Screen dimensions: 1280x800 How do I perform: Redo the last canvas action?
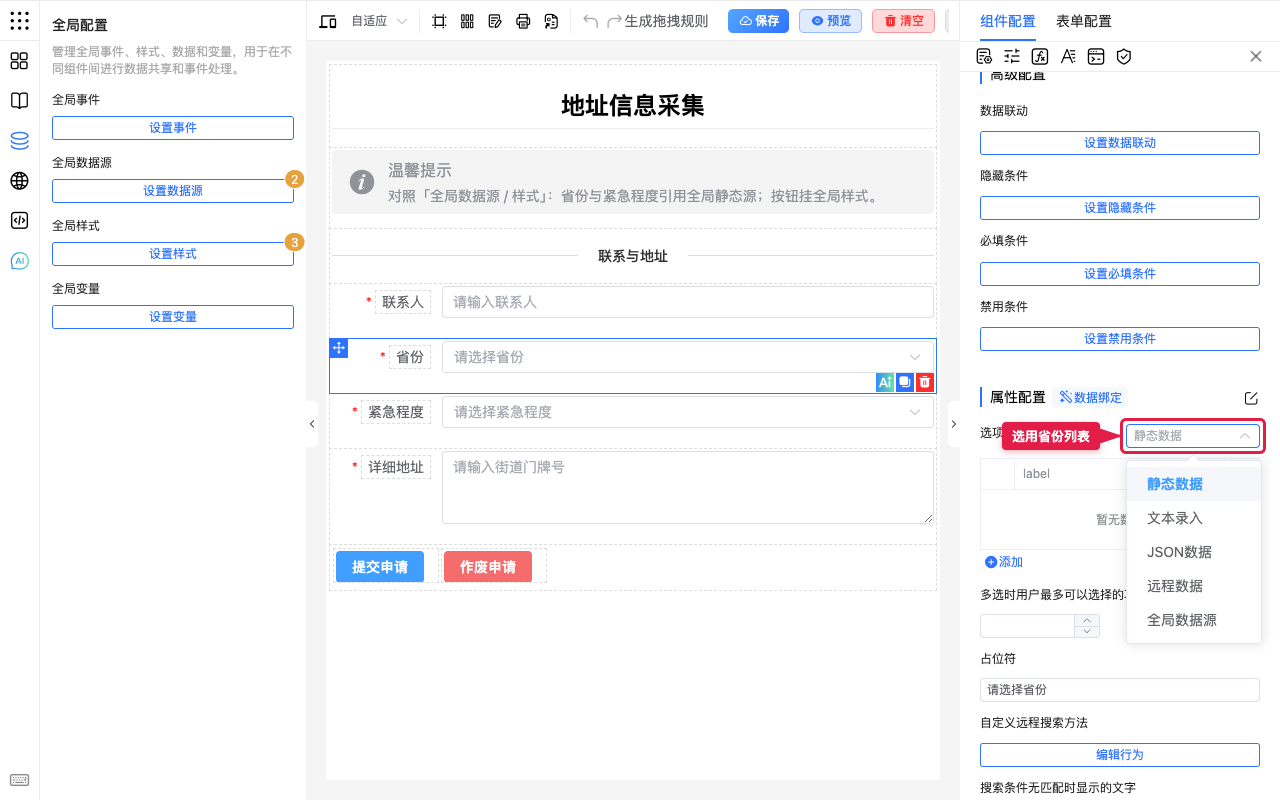tap(615, 21)
